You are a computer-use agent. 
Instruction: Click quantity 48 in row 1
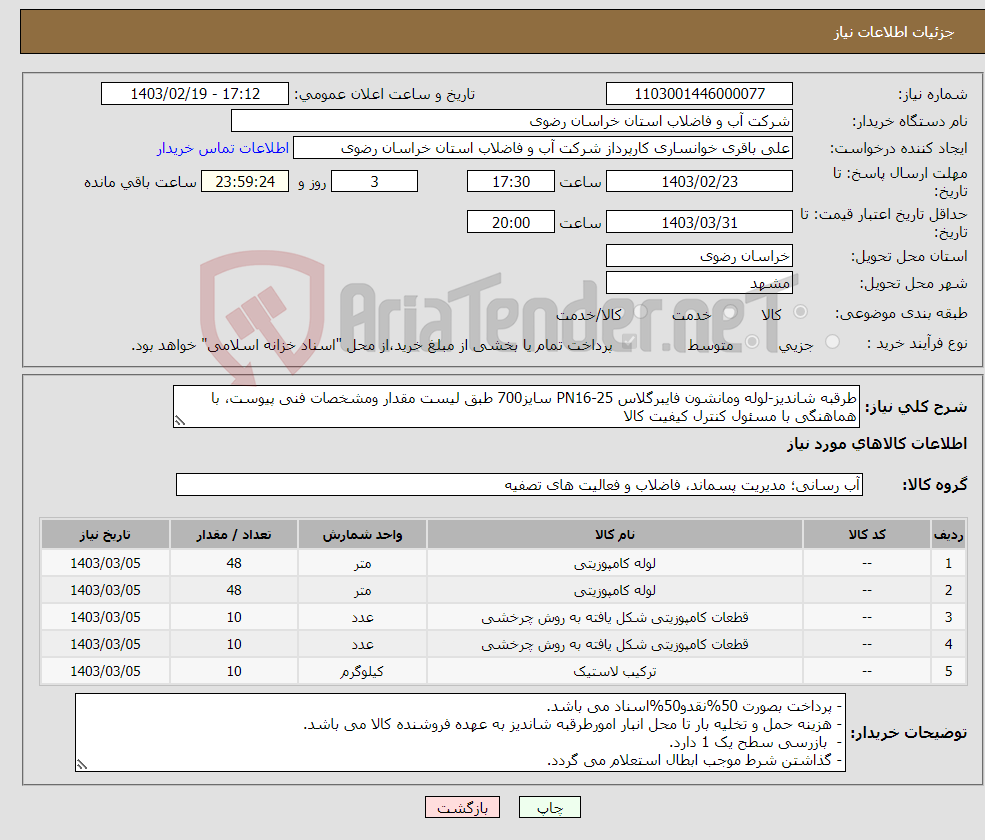[234, 564]
